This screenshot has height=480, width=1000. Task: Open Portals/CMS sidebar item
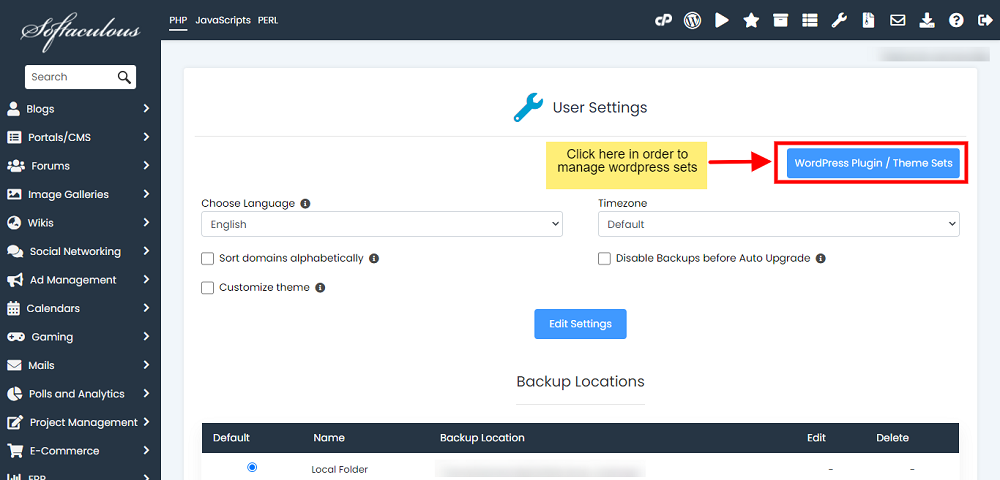click(x=79, y=137)
